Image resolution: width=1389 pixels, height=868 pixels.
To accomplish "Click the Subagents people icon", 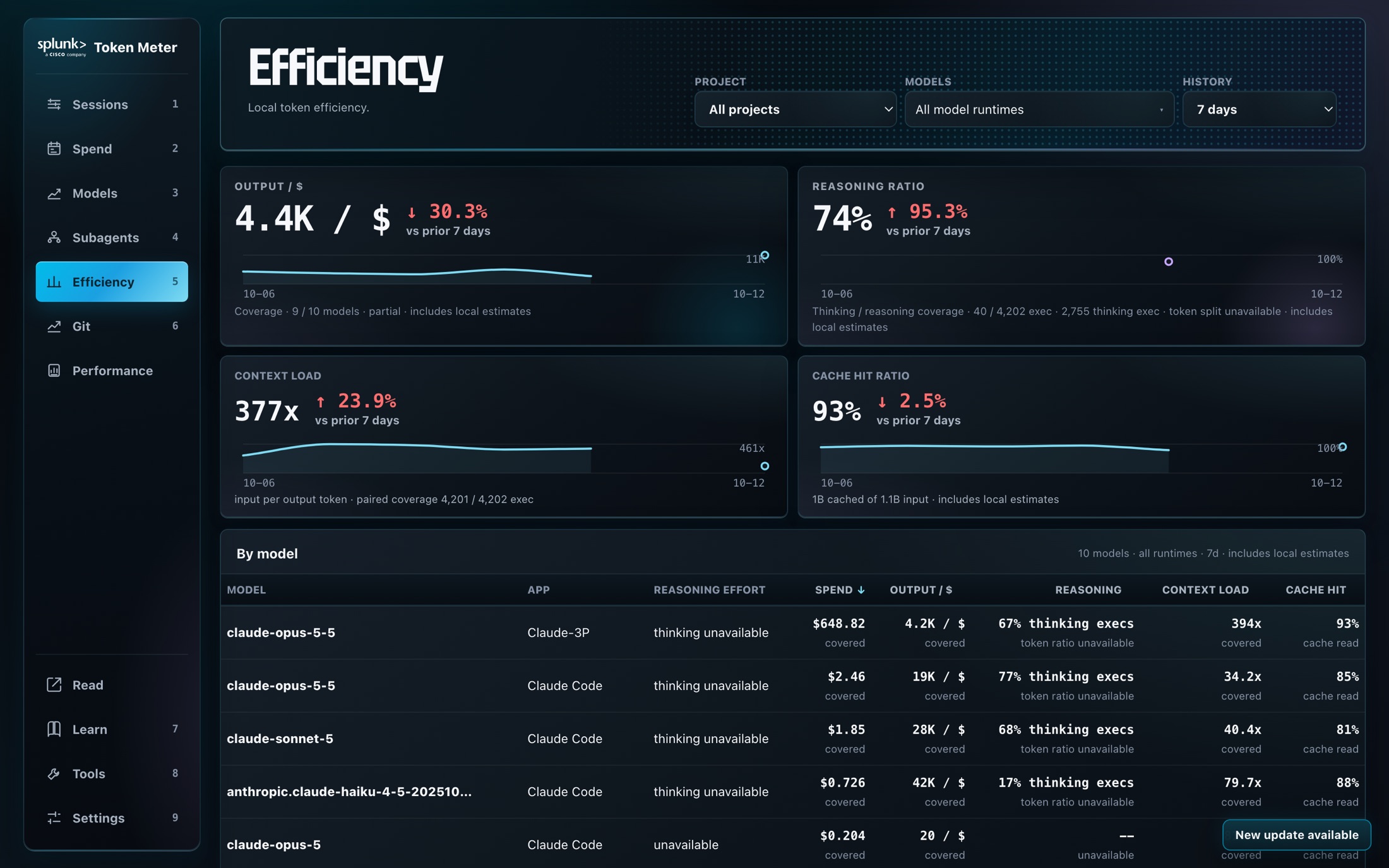I will tap(54, 237).
